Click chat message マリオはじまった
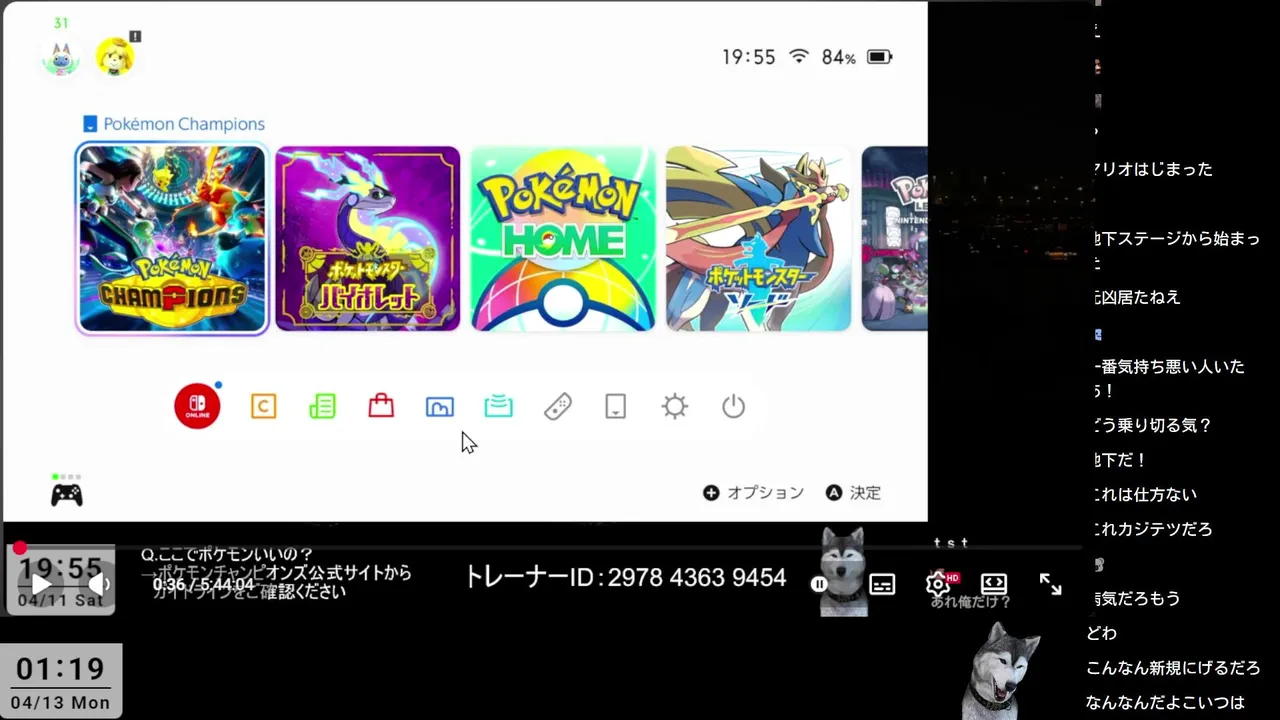 (x=1155, y=170)
